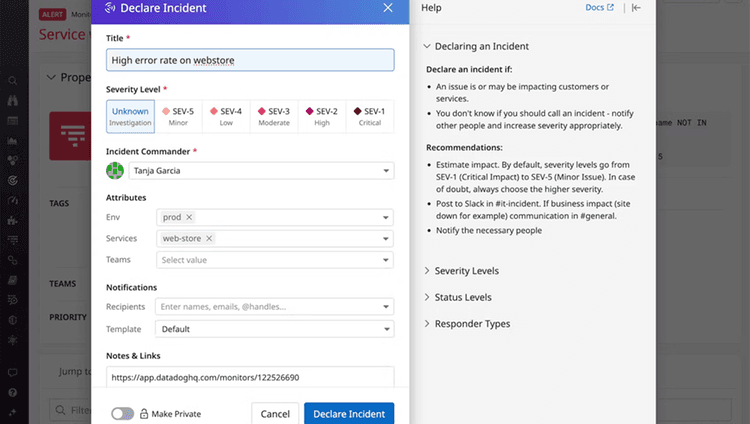Select SEV-5 Minor severity level

pos(178,116)
